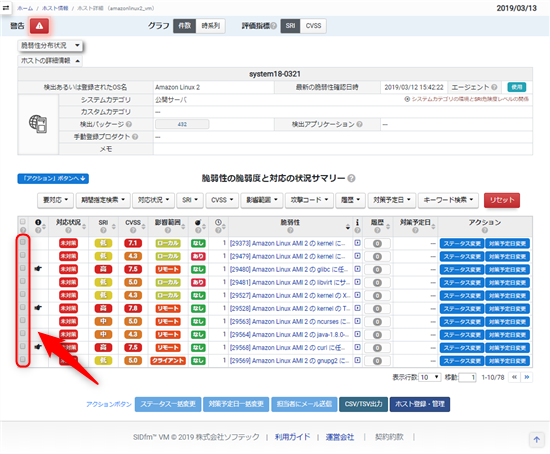
Task: Click help icon next to エージェント
Action: 494,87
